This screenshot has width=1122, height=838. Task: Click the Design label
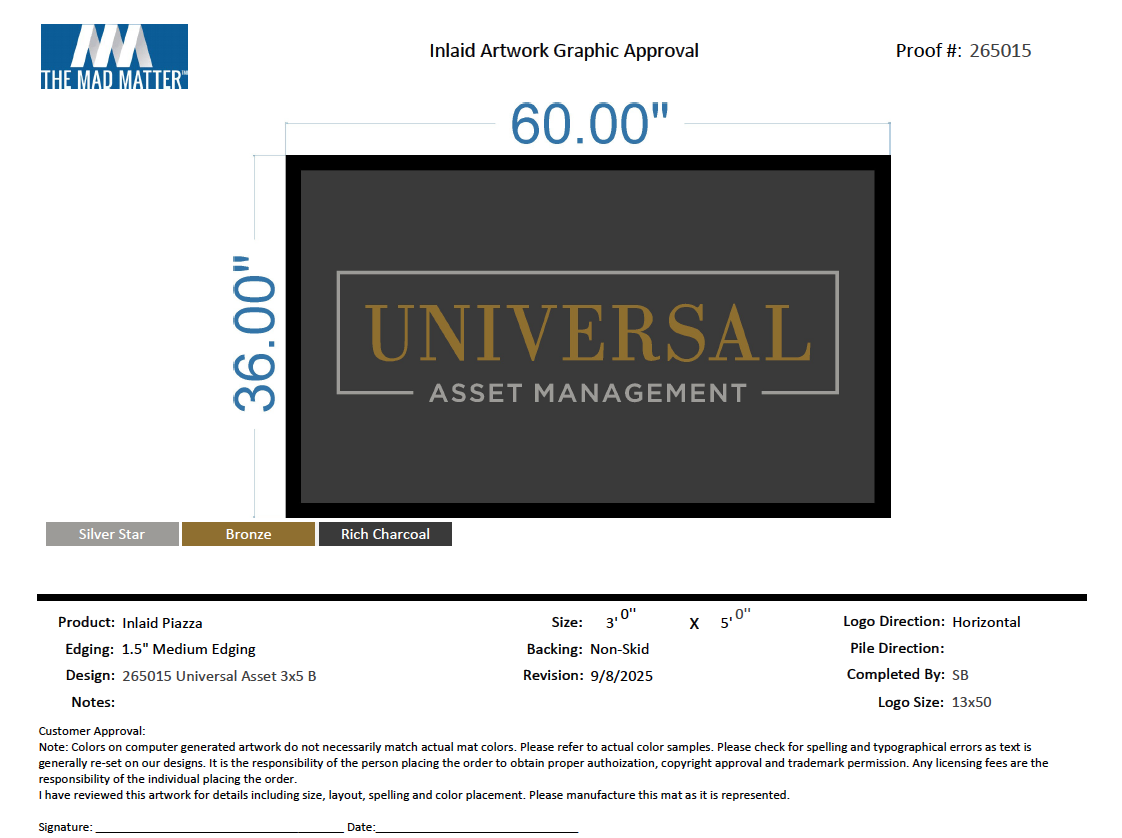(90, 676)
